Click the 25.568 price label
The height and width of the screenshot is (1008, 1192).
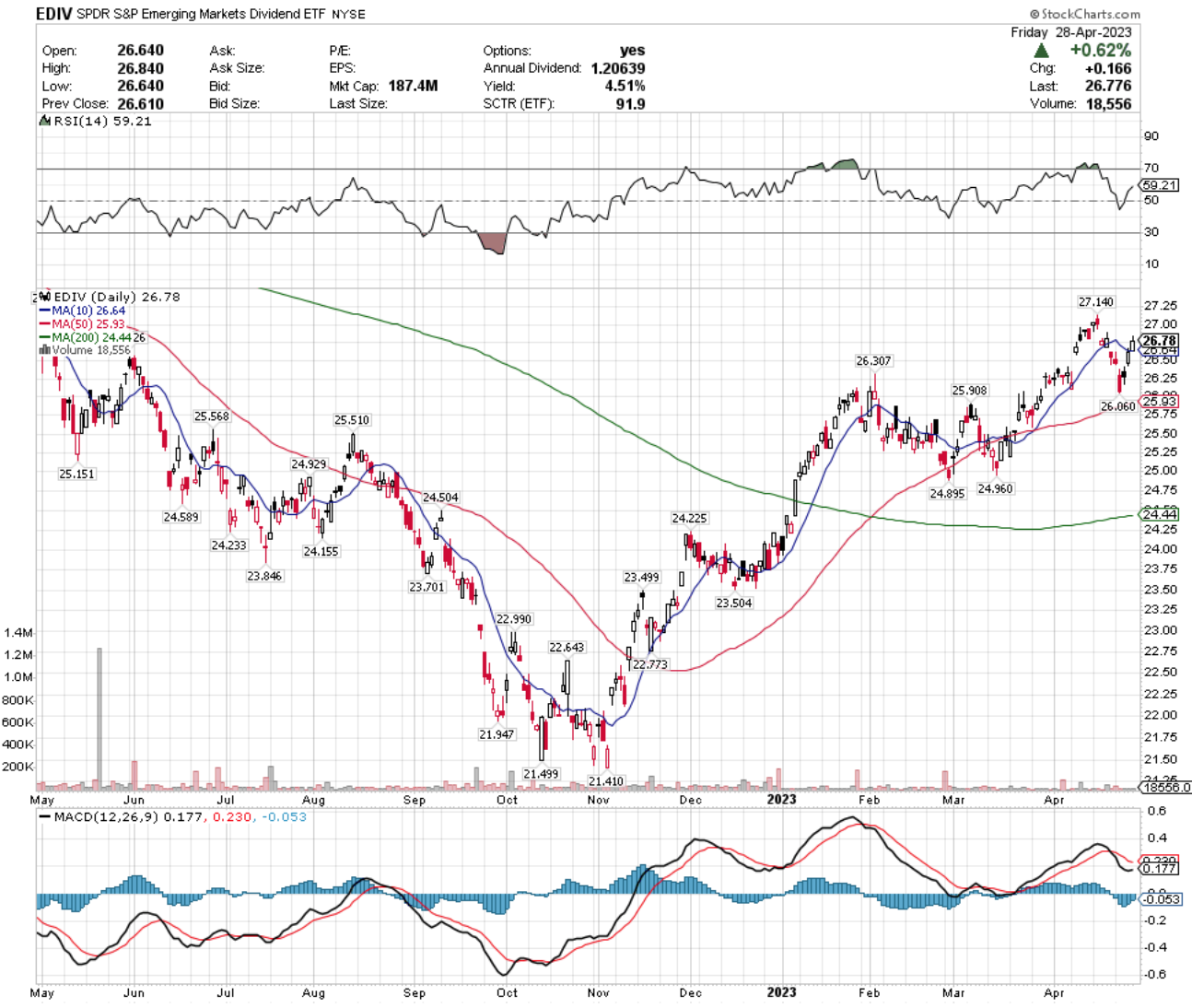coord(211,416)
